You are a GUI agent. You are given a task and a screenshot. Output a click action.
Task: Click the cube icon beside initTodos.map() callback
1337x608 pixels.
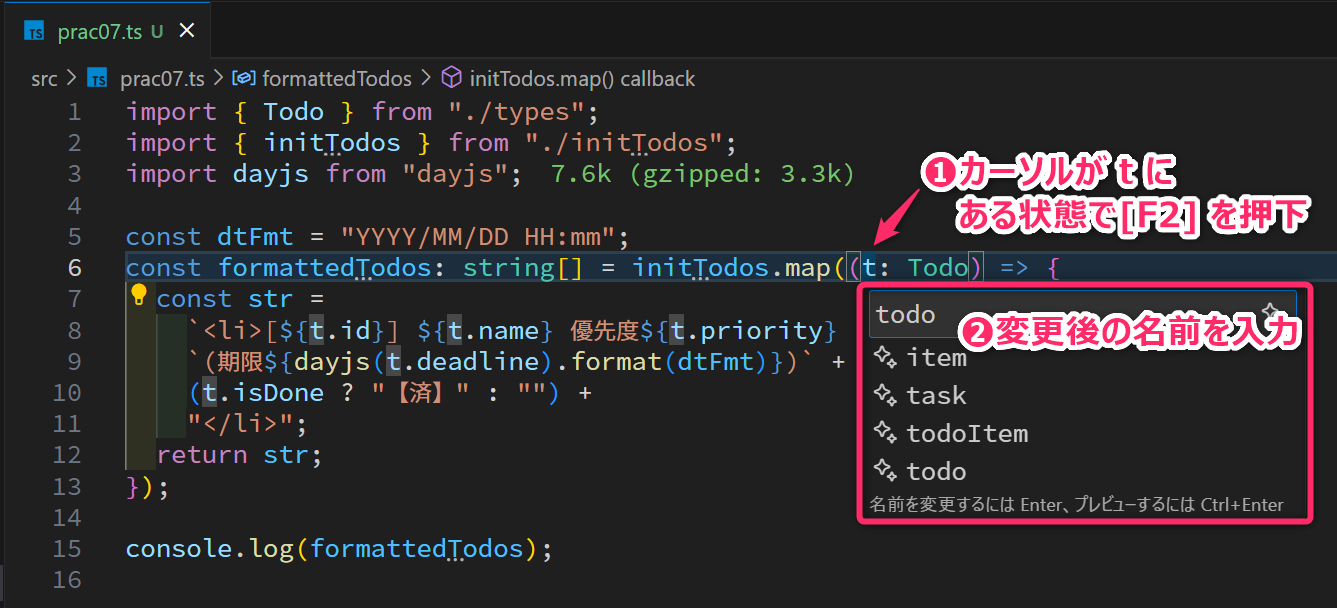tap(452, 78)
